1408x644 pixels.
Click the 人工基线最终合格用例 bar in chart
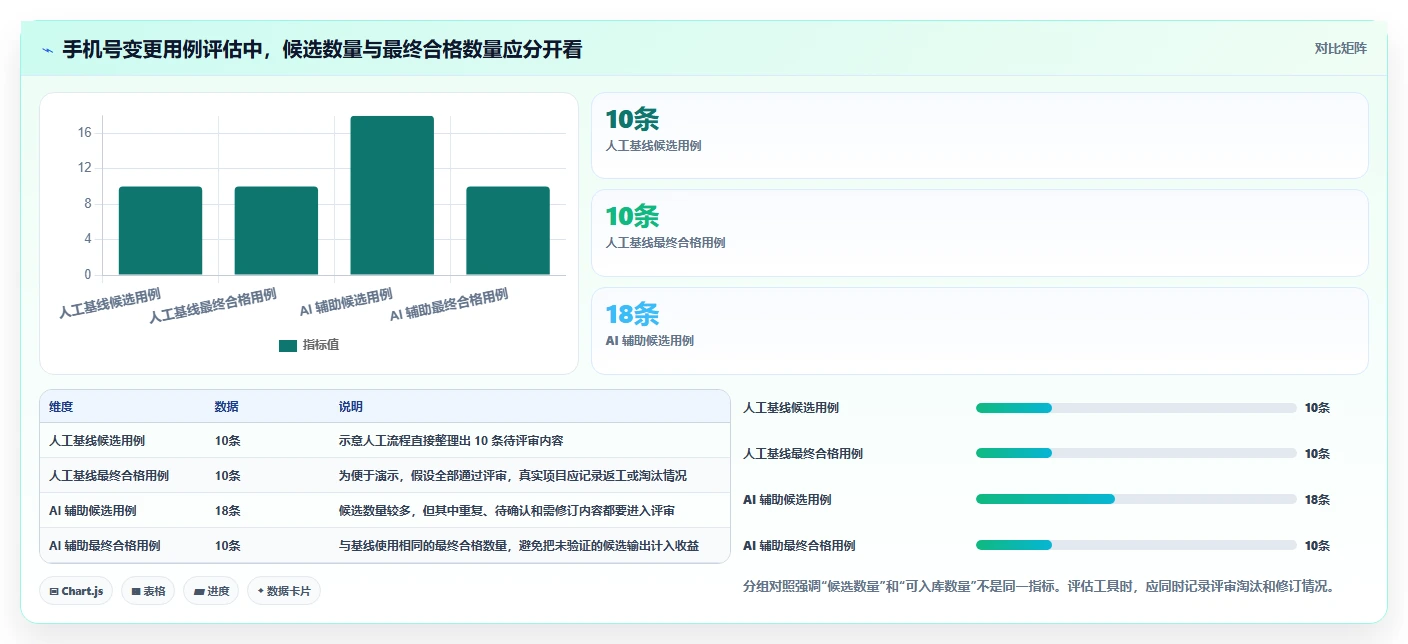[276, 230]
